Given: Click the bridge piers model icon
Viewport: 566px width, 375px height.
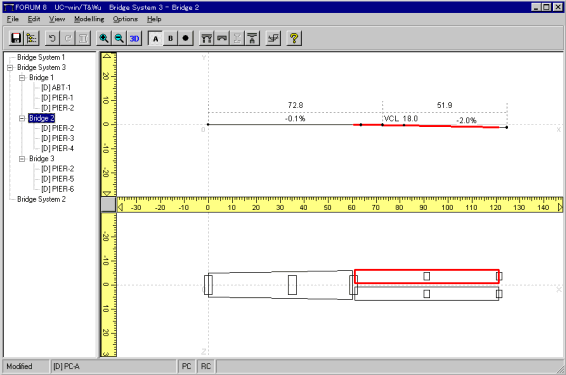Looking at the screenshot, I should tap(206, 38).
